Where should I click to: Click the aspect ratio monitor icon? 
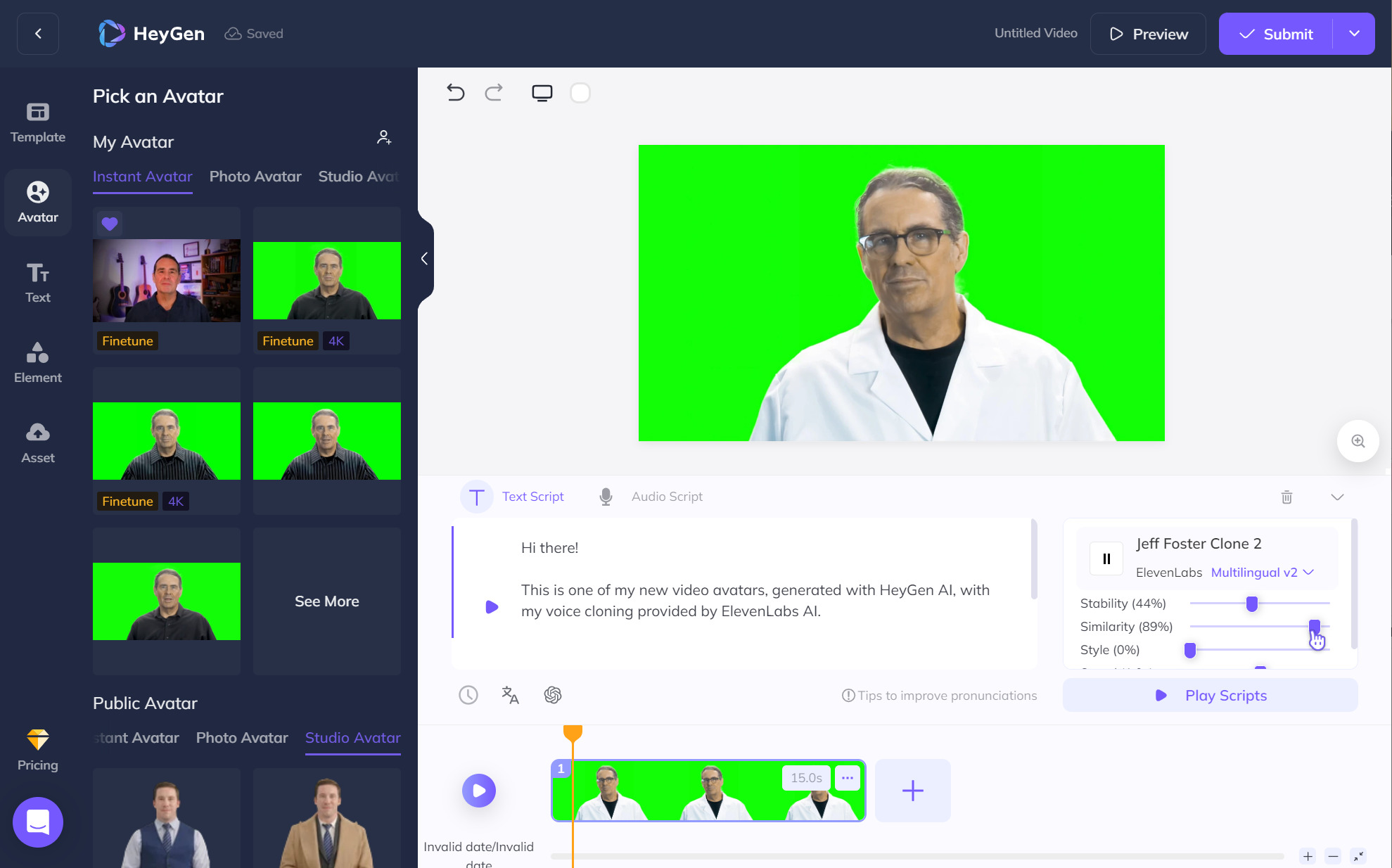542,93
